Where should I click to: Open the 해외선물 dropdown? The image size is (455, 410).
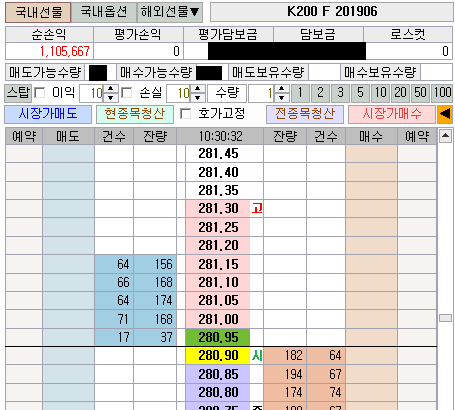170,12
